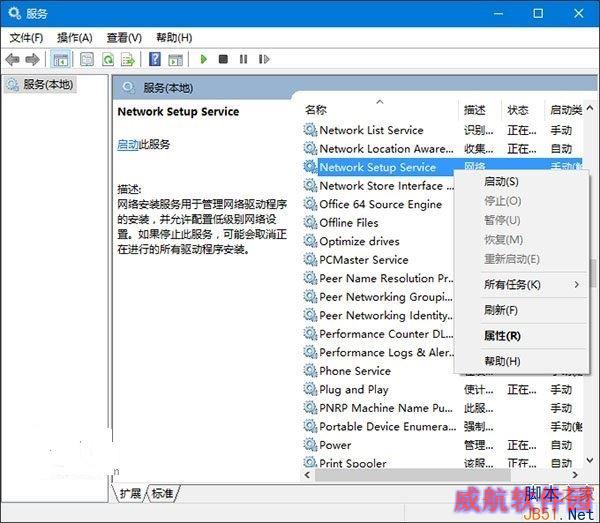The image size is (600, 523).
Task: Click the 启动 link to start service
Action: [128, 144]
